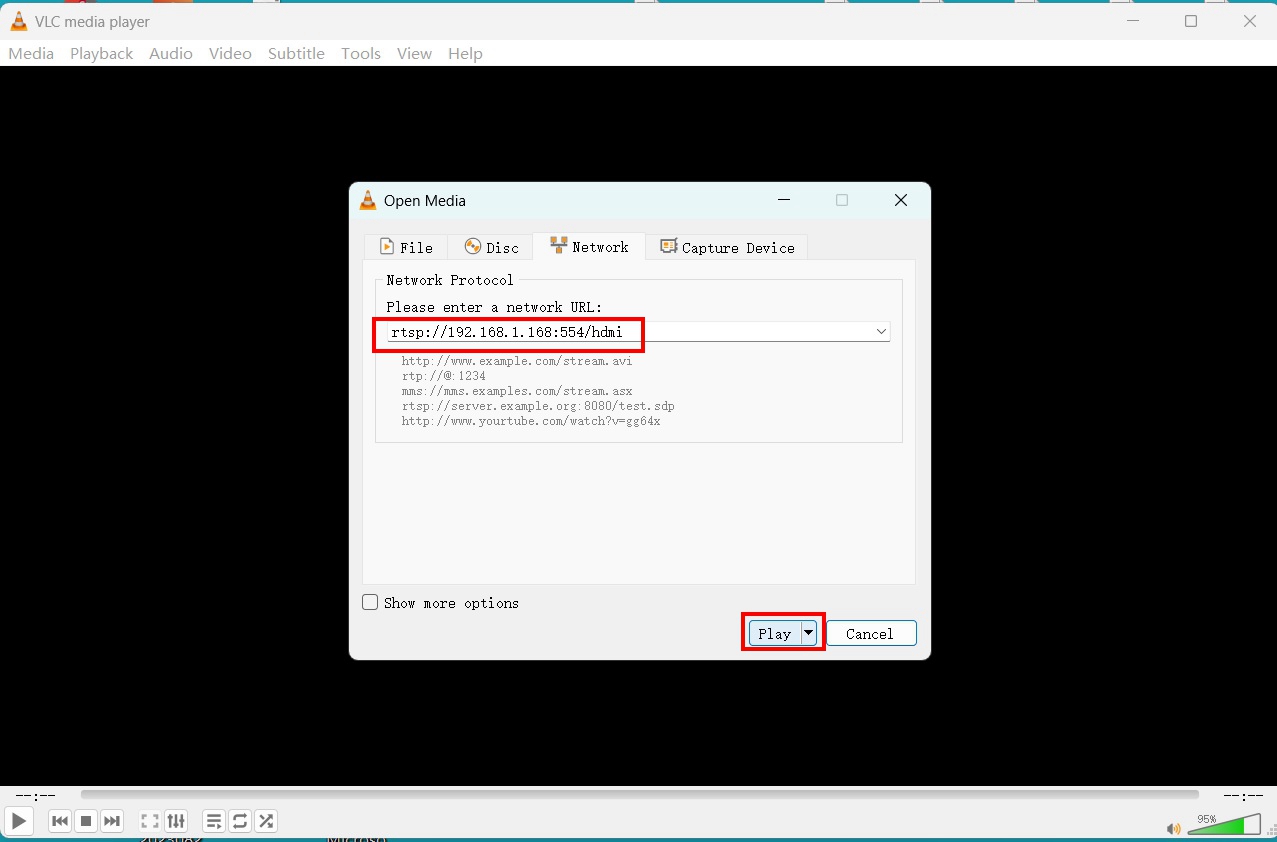
Task: Click example yourtube.com watch URL text
Action: (x=531, y=421)
